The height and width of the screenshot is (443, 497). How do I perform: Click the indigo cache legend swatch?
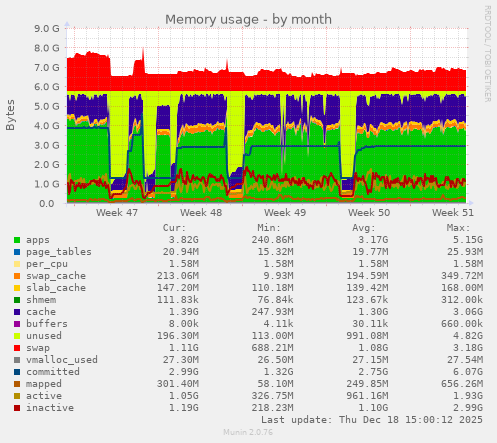17,312
